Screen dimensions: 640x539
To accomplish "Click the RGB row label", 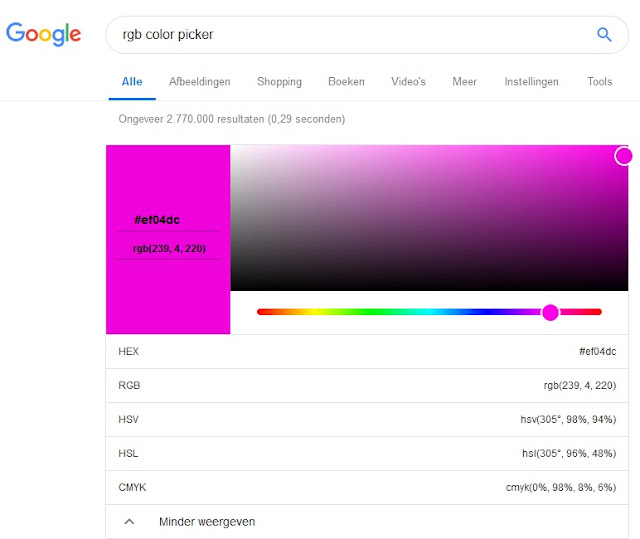I will pyautogui.click(x=129, y=386).
